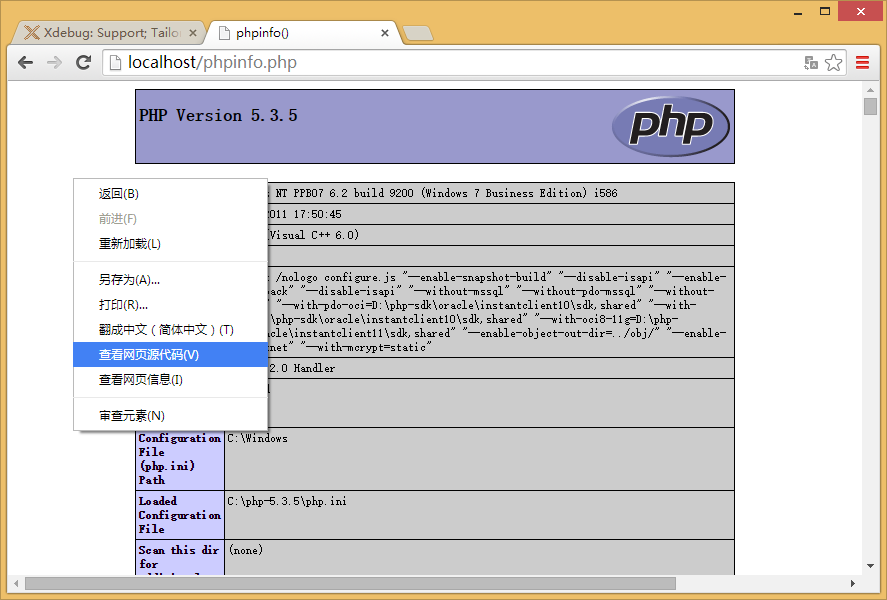The width and height of the screenshot is (887, 600).
Task: Bookmark this page with the star icon
Action: coord(834,62)
